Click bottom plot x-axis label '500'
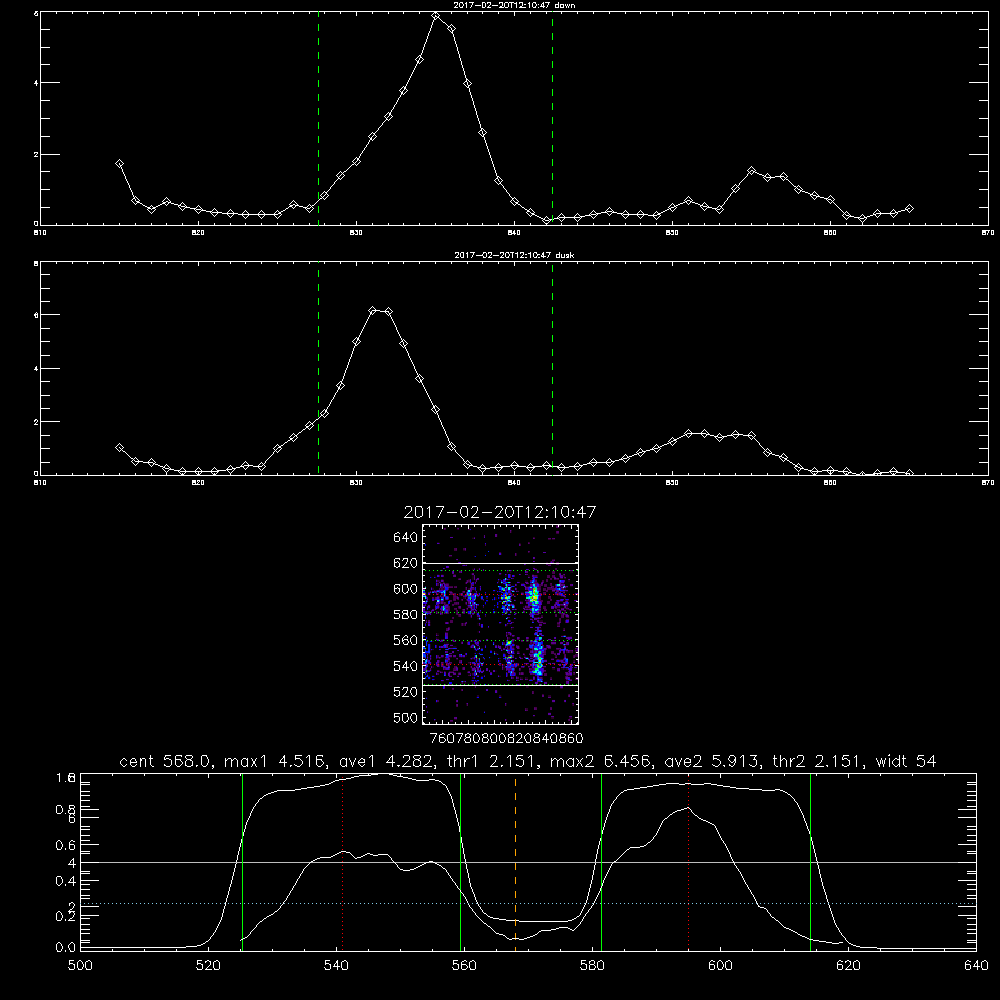Screen dimensions: 1000x1000 tap(80, 966)
